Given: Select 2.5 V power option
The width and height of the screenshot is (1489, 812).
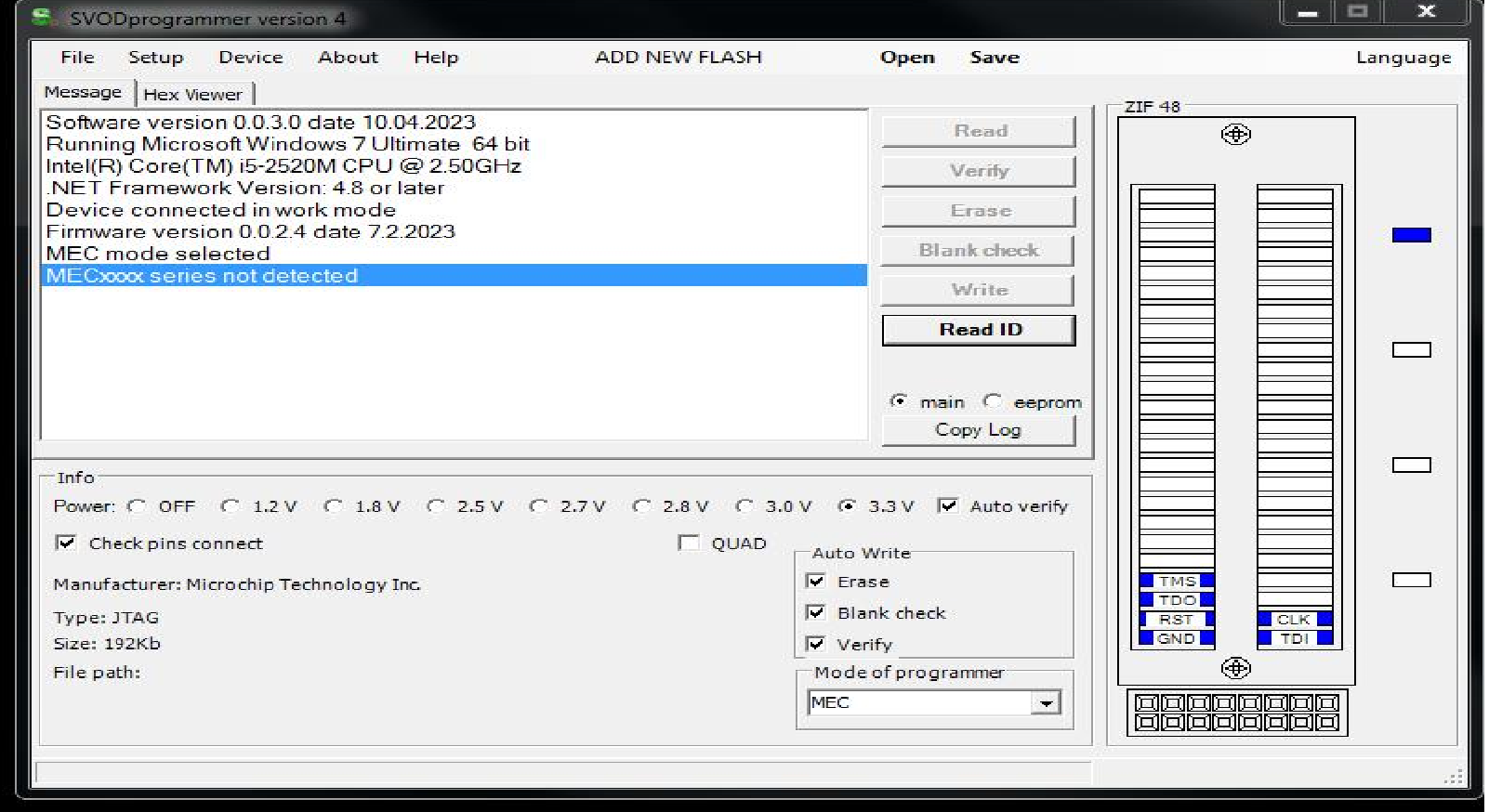Looking at the screenshot, I should point(435,506).
